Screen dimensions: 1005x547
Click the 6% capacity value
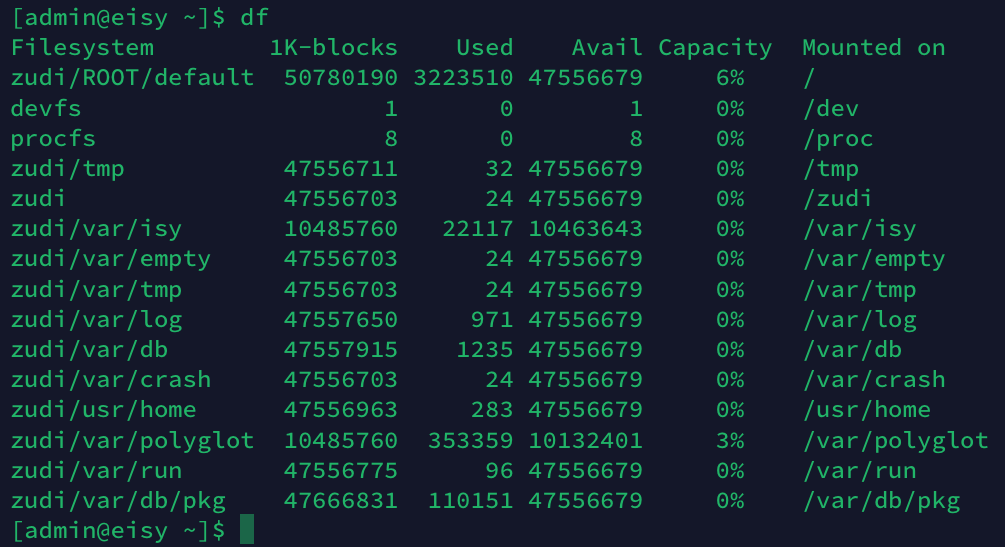(729, 78)
